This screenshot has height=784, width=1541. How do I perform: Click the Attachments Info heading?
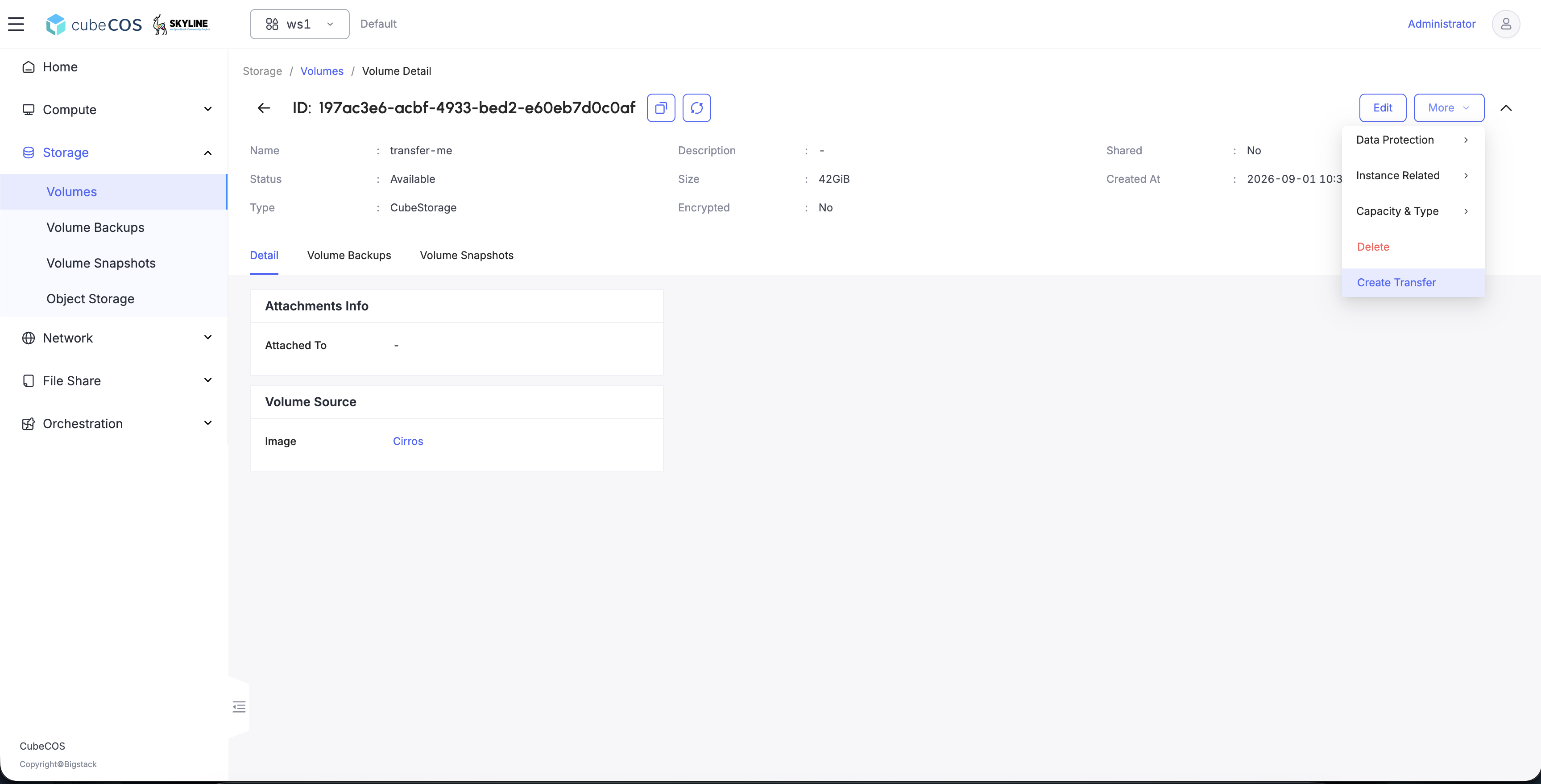pos(316,306)
